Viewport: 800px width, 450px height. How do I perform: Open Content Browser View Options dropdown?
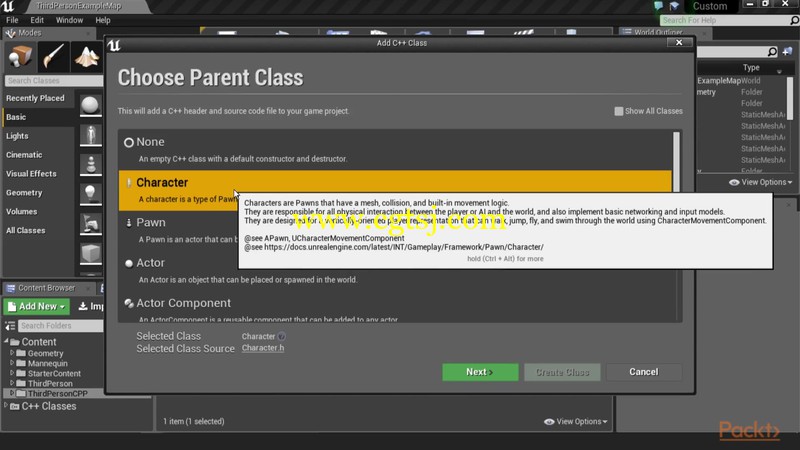pyautogui.click(x=576, y=422)
